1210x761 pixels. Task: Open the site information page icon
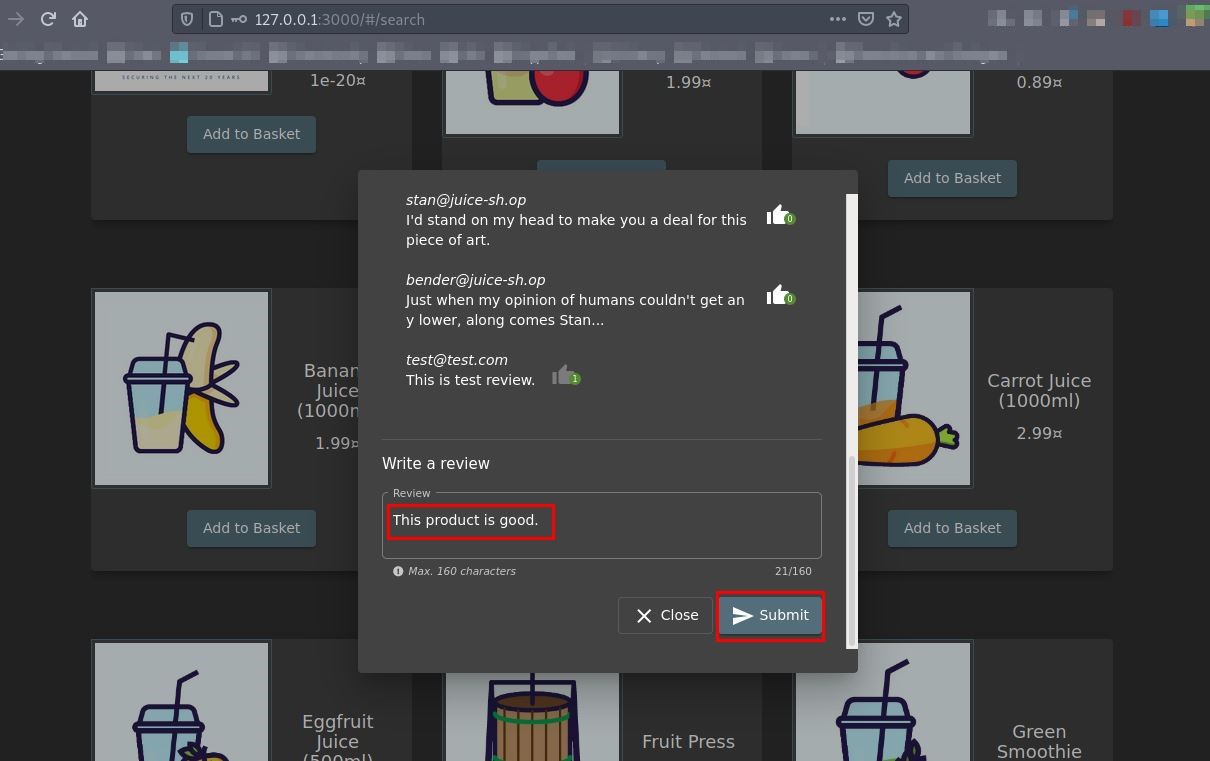pyautogui.click(x=214, y=19)
